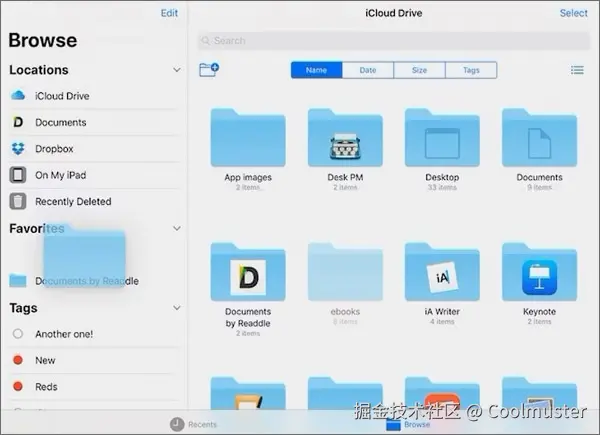Open the iA Writer folder

(442, 272)
